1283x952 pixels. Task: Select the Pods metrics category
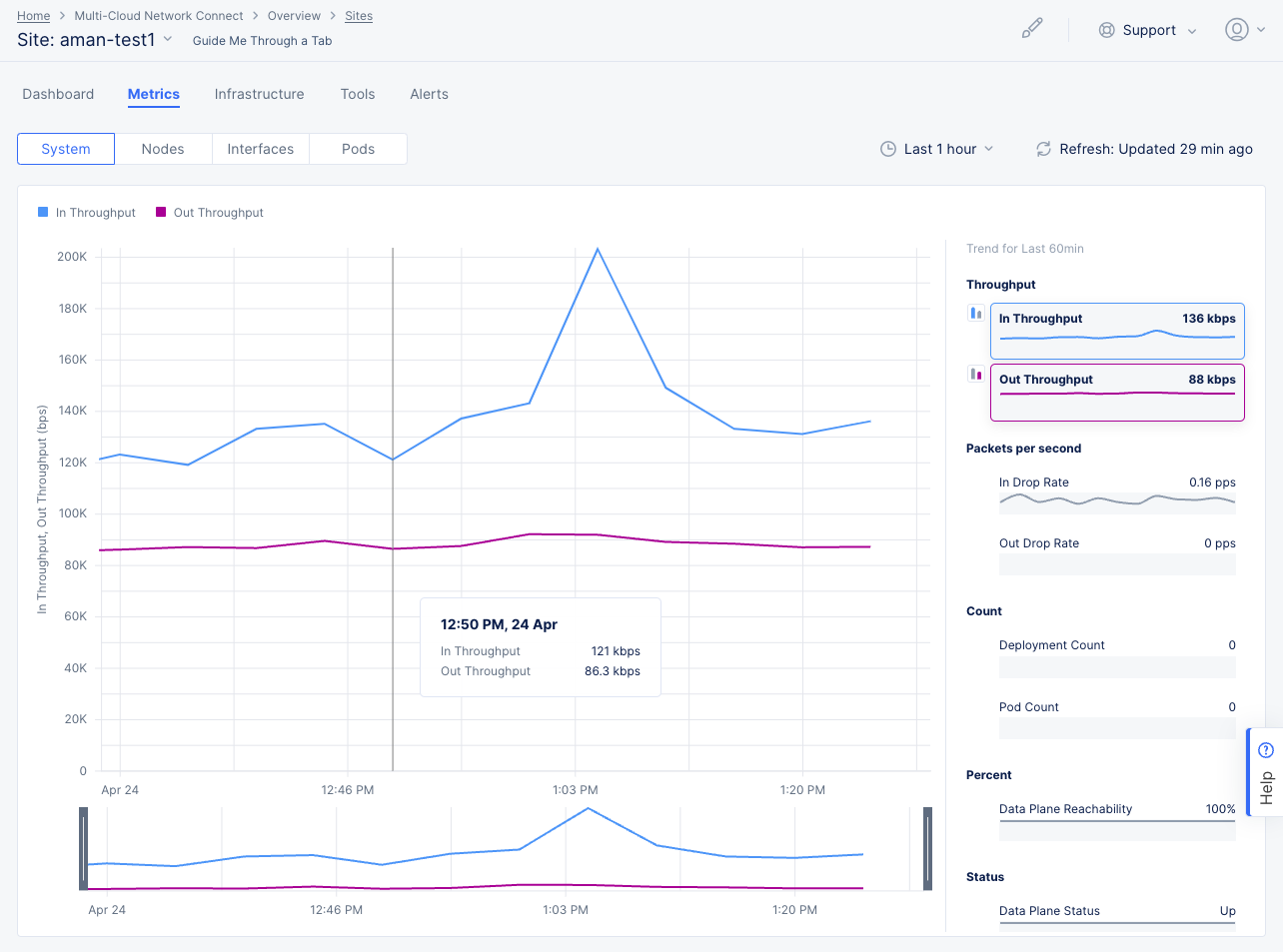pyautogui.click(x=357, y=148)
